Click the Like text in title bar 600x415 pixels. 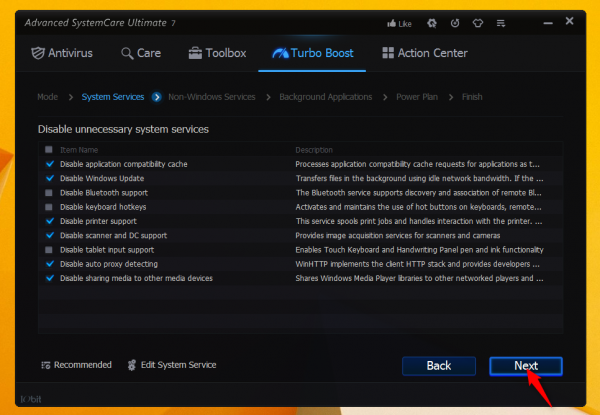[x=405, y=24]
